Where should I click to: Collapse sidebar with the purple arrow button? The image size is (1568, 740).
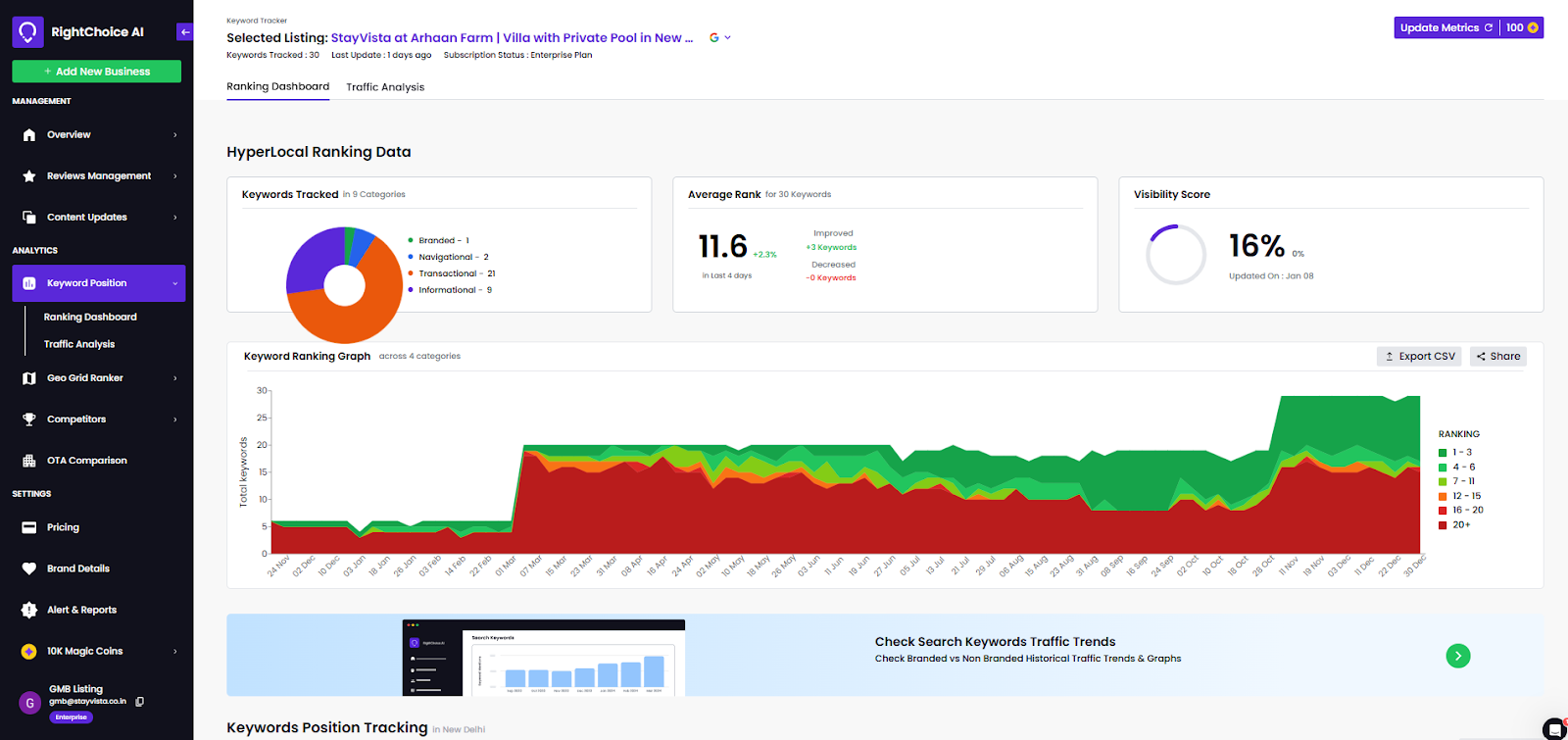point(185,32)
